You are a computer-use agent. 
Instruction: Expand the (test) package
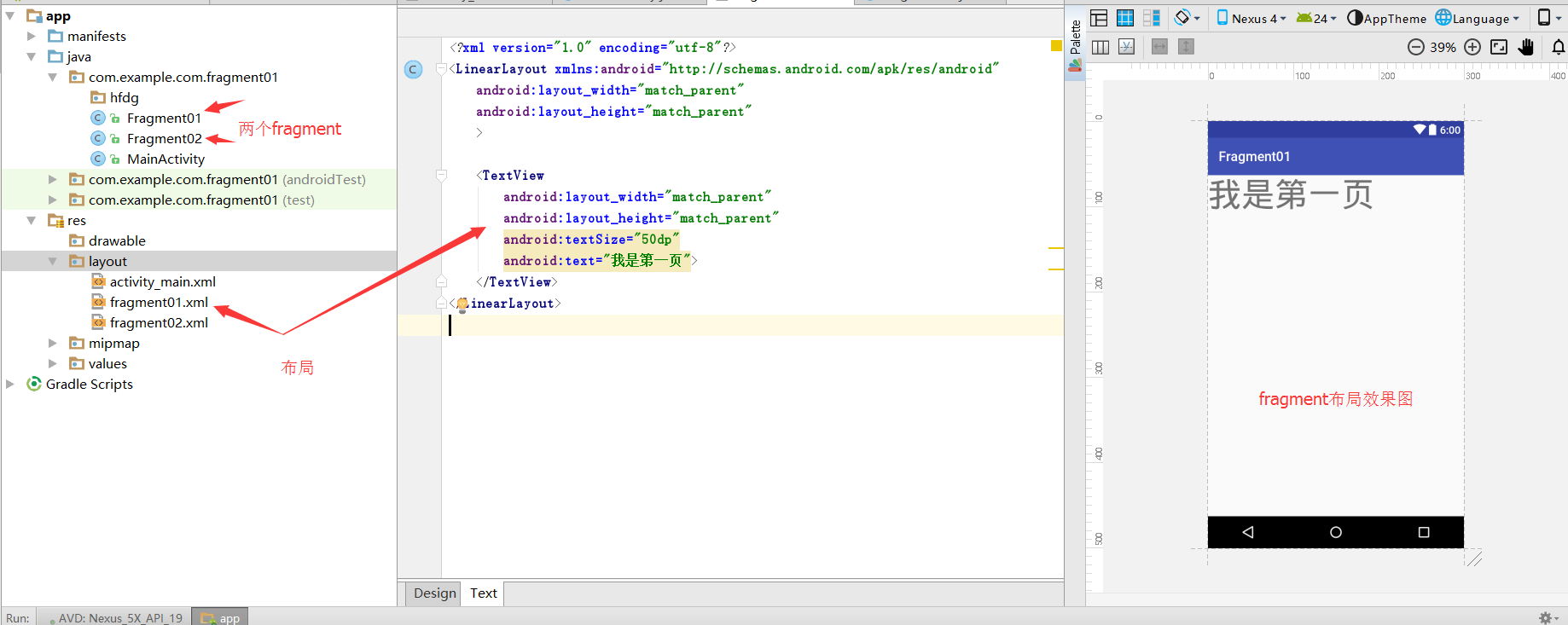point(53,200)
